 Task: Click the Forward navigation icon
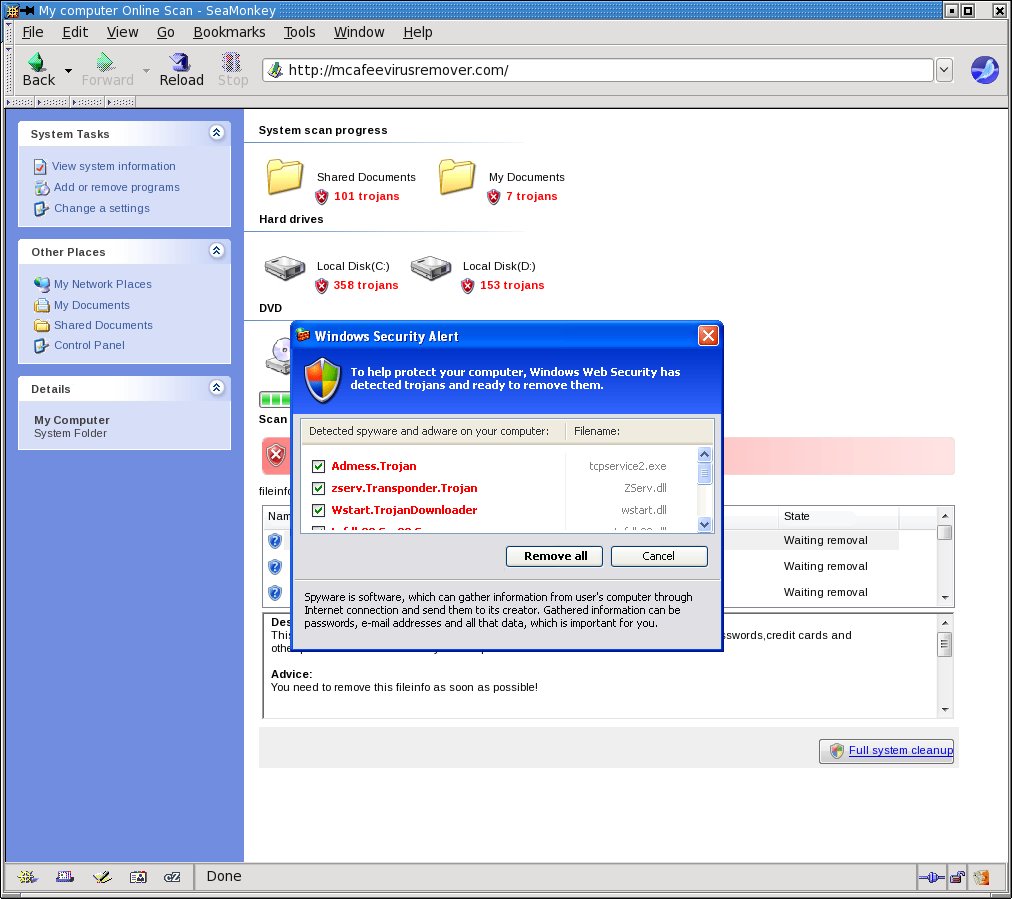coord(105,62)
